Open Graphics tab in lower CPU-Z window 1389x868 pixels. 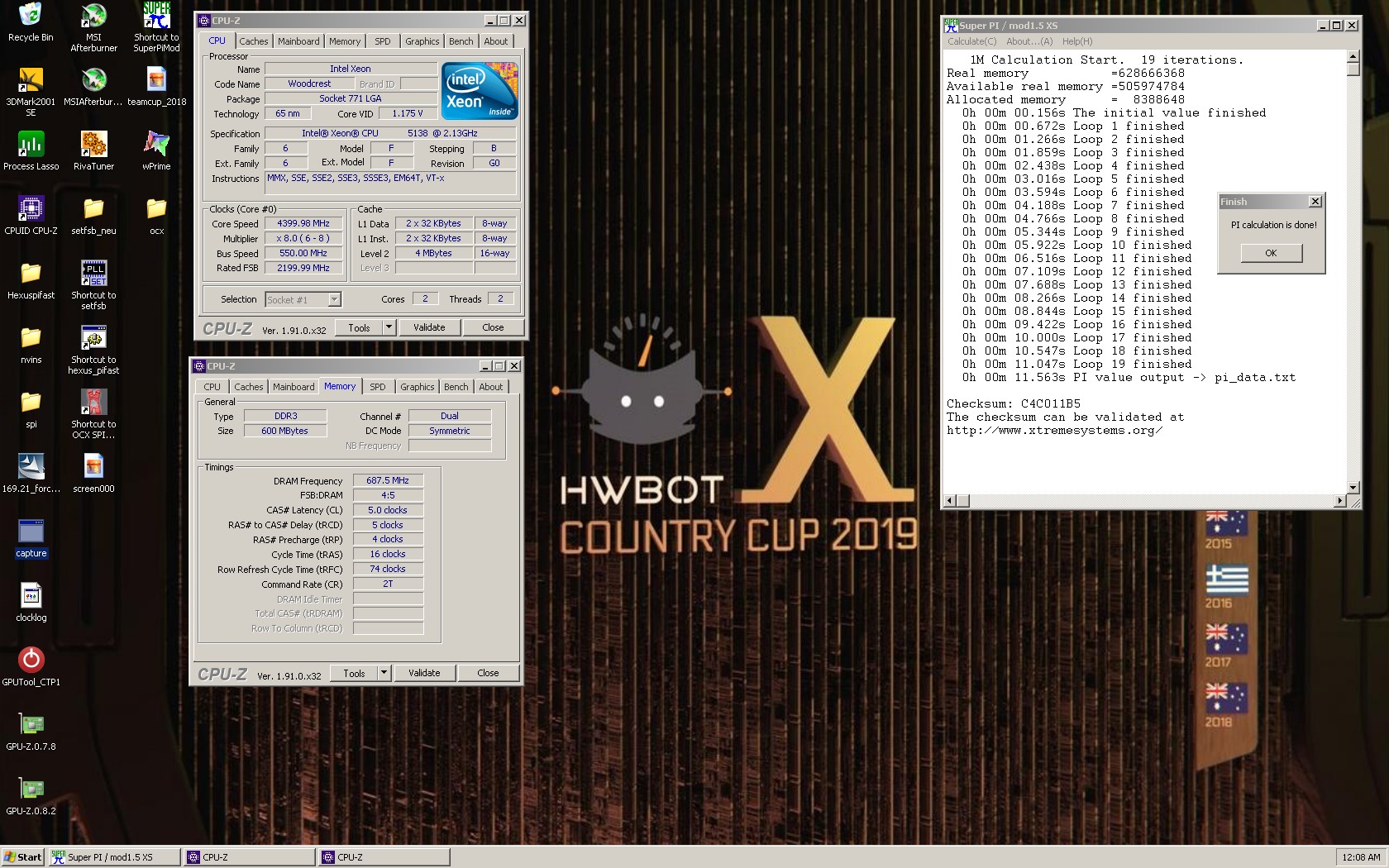click(418, 387)
